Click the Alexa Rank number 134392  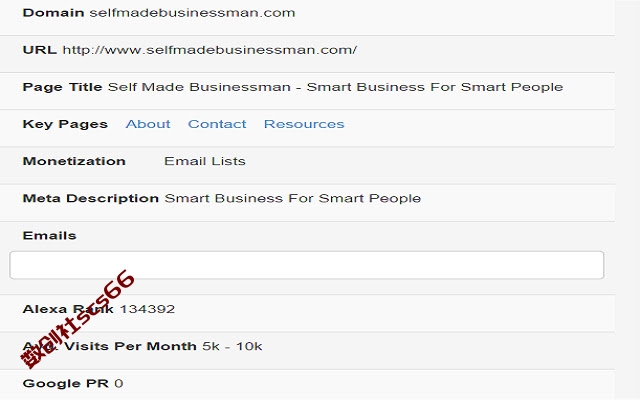coord(147,309)
